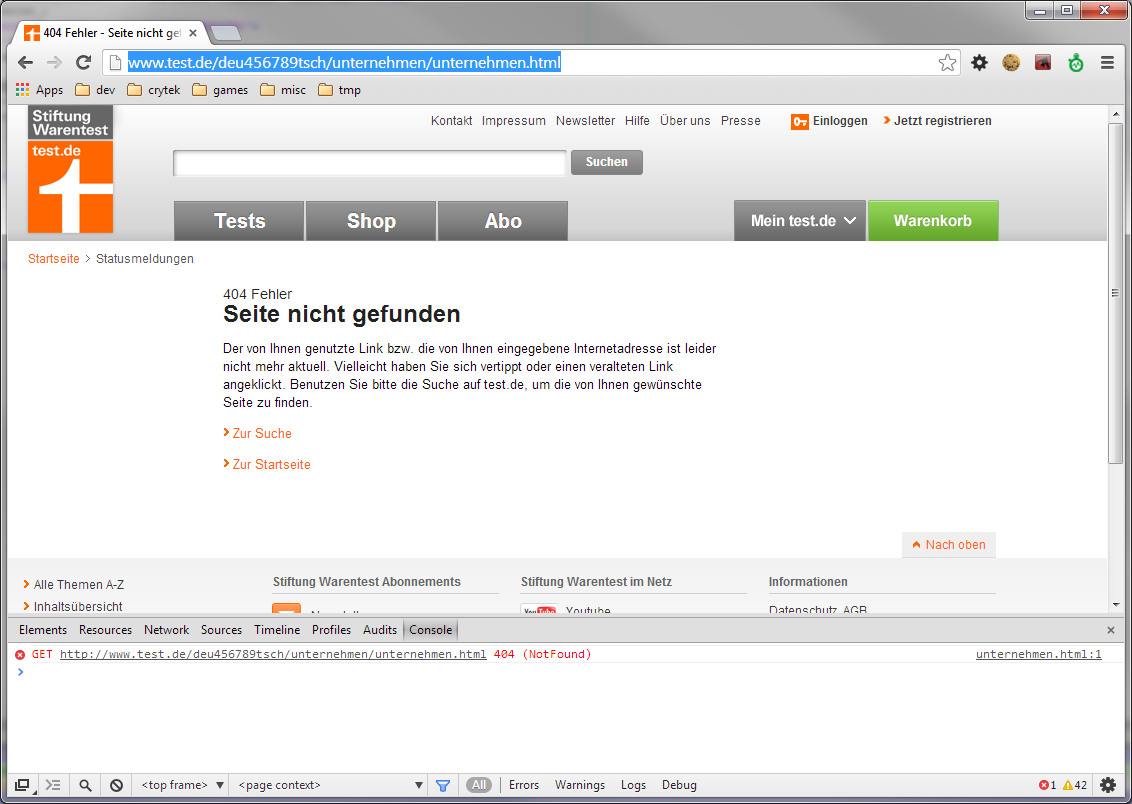
Task: Toggle the console filter funnel icon
Action: (x=443, y=786)
